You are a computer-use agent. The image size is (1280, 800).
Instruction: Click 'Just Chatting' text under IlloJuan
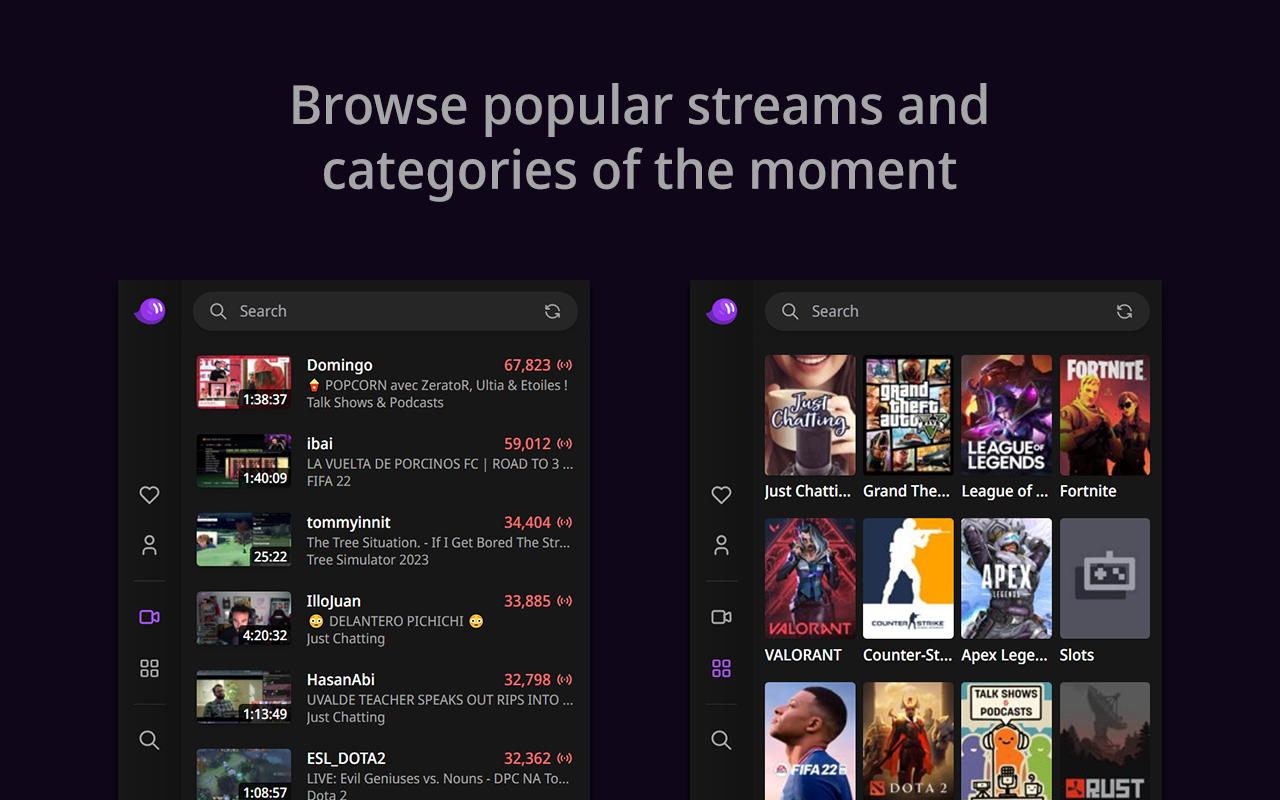346,638
